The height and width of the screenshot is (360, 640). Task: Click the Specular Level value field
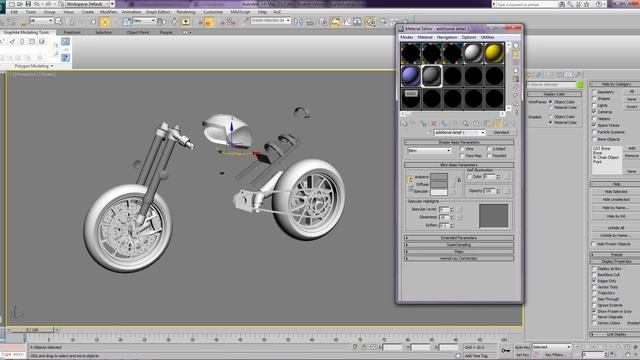[x=444, y=209]
